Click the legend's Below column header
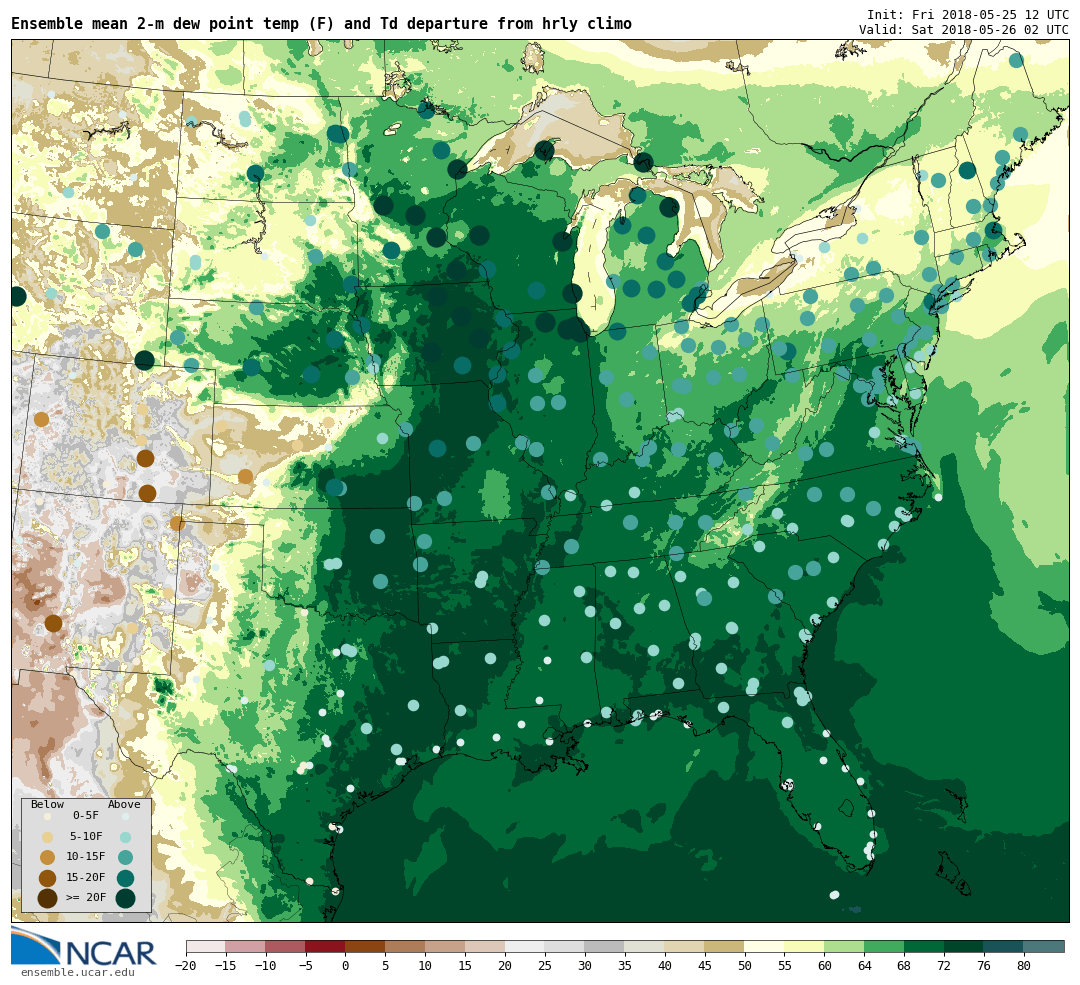The height and width of the screenshot is (985, 1080). [x=48, y=805]
